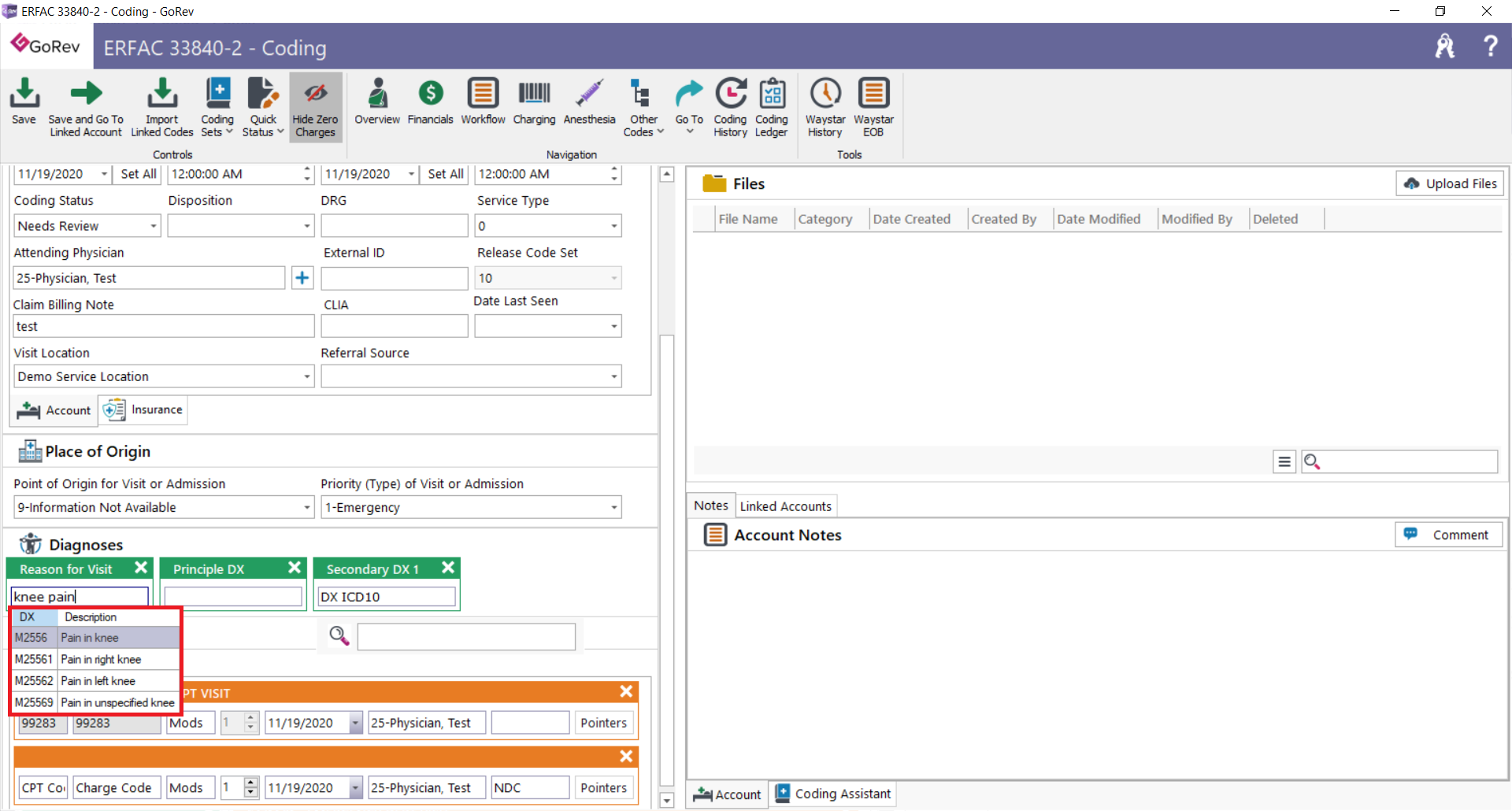Click the Files panel search field
The image size is (1512, 811).
[1410, 461]
